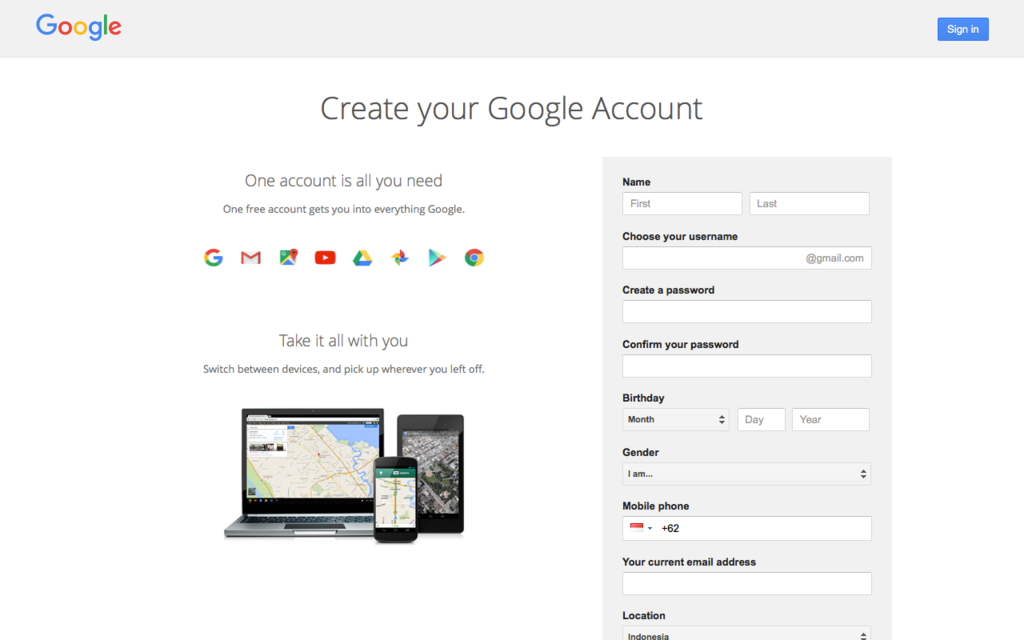The image size is (1024, 640).
Task: Click the Google Maps icon
Action: (x=288, y=257)
